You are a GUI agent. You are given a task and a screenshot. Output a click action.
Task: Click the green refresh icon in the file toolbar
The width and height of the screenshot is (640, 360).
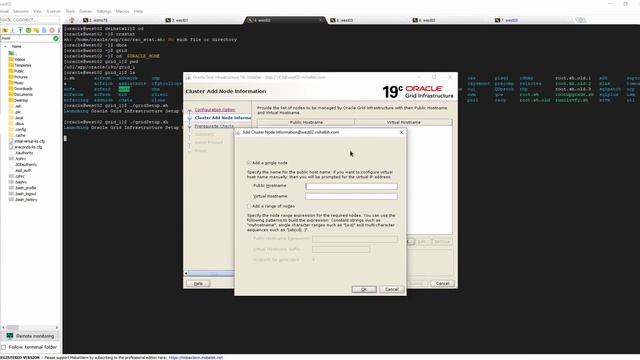click(x=28, y=30)
